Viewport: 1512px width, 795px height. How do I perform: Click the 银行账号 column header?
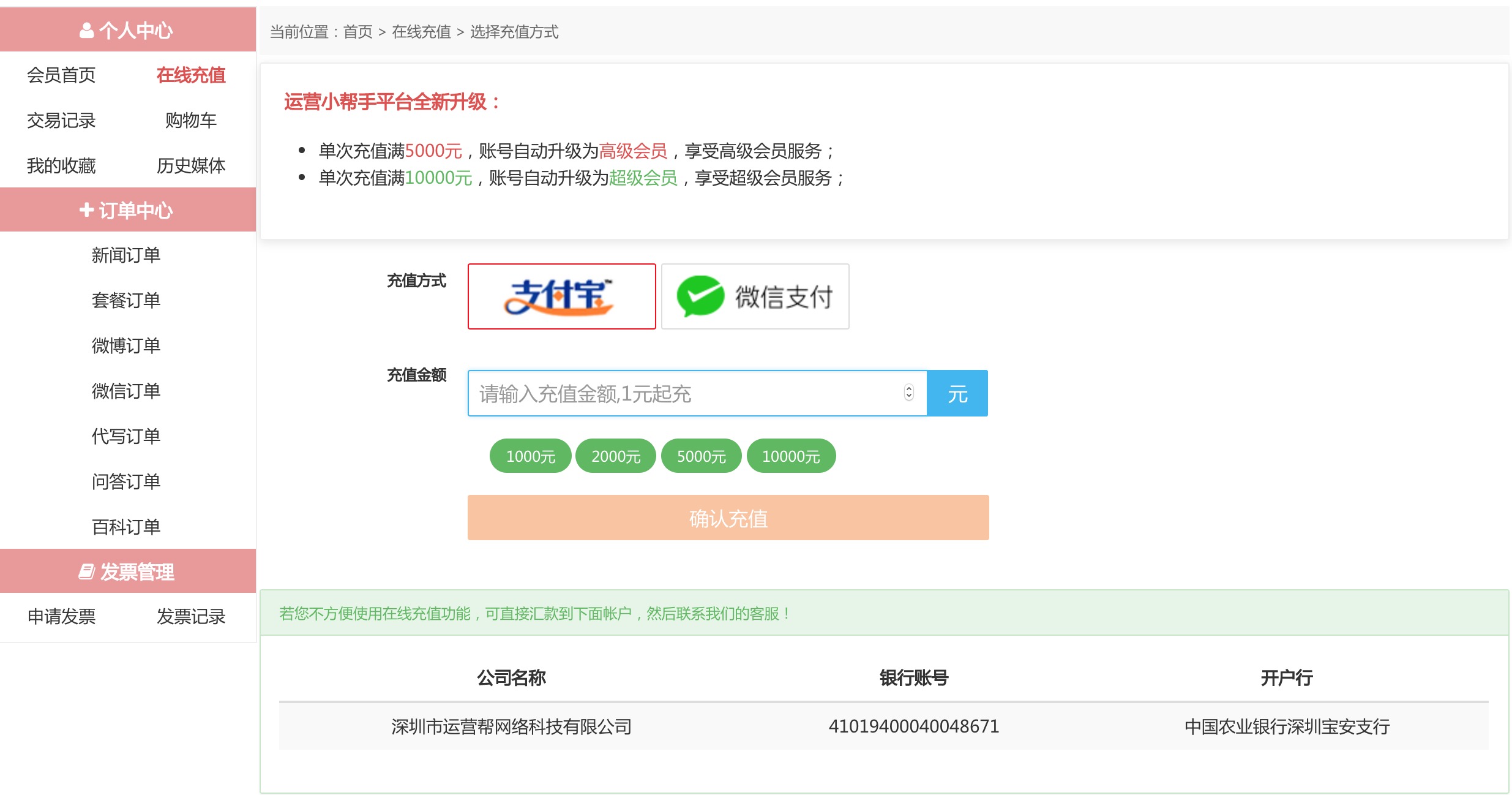[914, 678]
